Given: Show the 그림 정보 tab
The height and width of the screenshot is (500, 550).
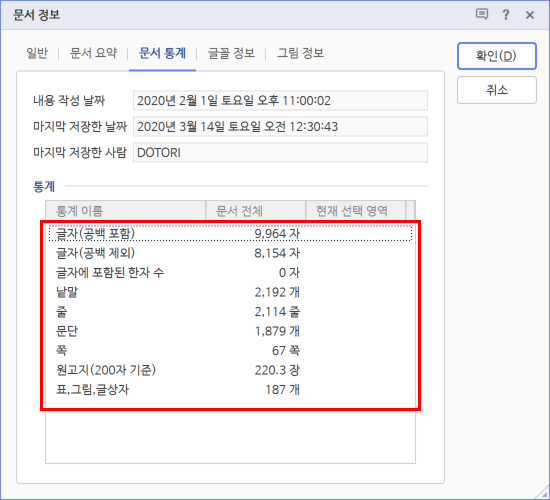Looking at the screenshot, I should pyautogui.click(x=300, y=53).
